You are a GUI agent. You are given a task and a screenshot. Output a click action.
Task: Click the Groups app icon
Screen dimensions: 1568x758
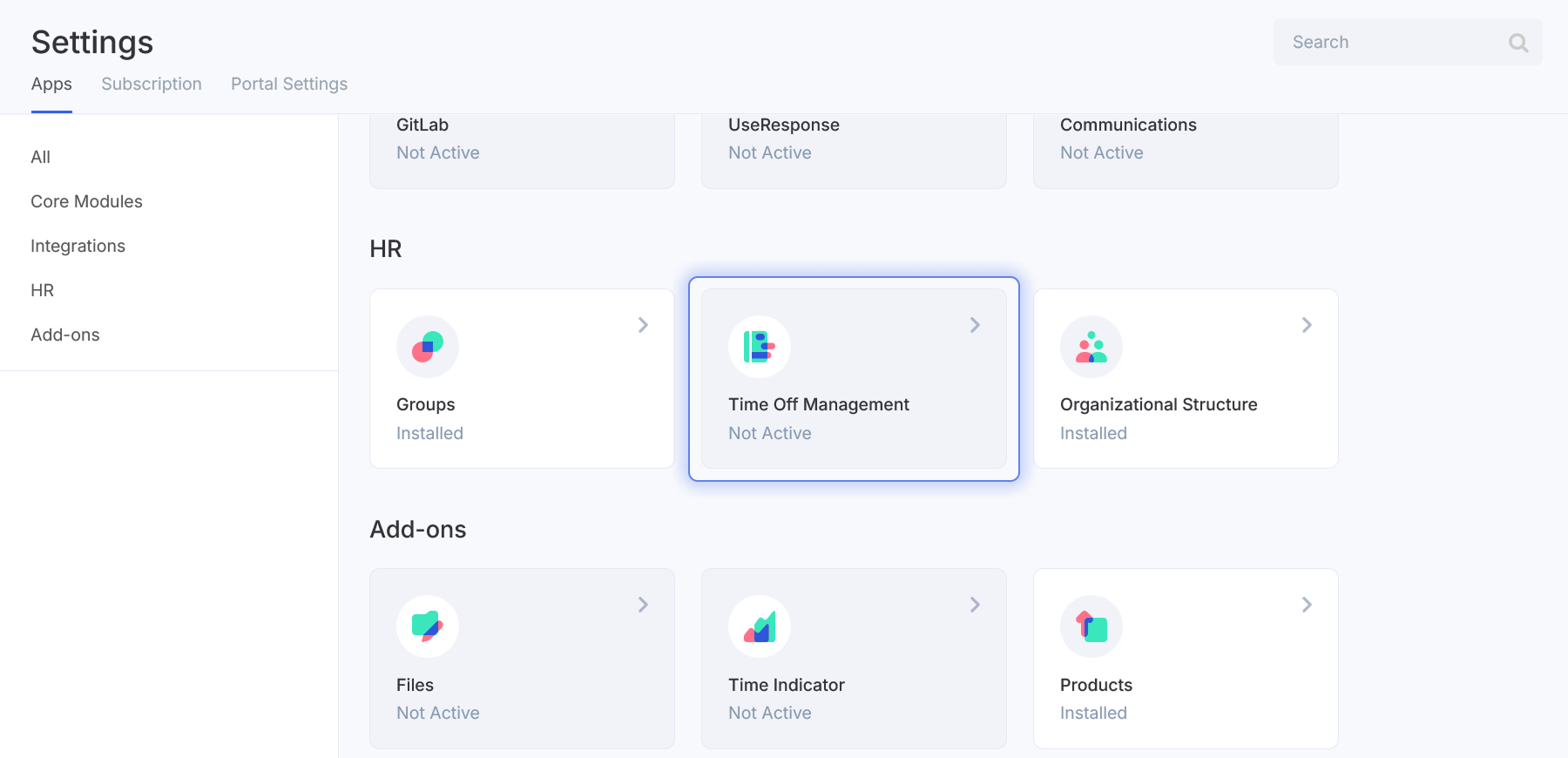(427, 347)
